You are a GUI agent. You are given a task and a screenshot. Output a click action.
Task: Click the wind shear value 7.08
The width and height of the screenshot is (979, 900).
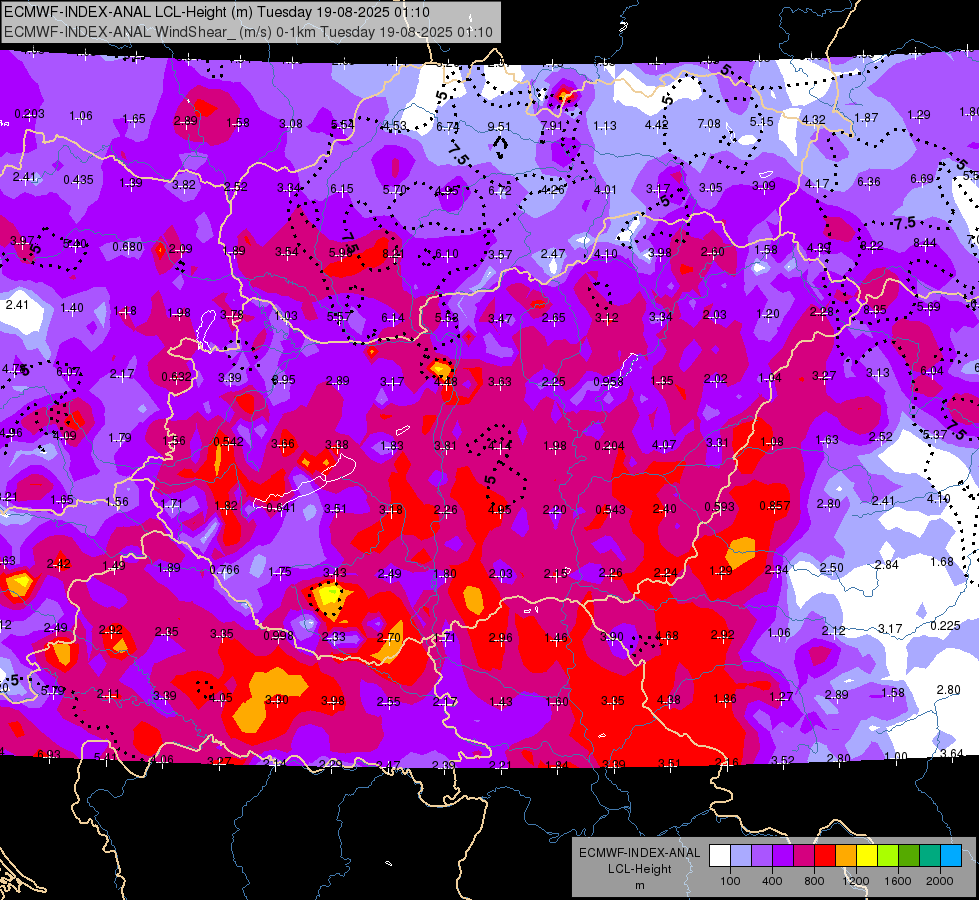pyautogui.click(x=709, y=124)
